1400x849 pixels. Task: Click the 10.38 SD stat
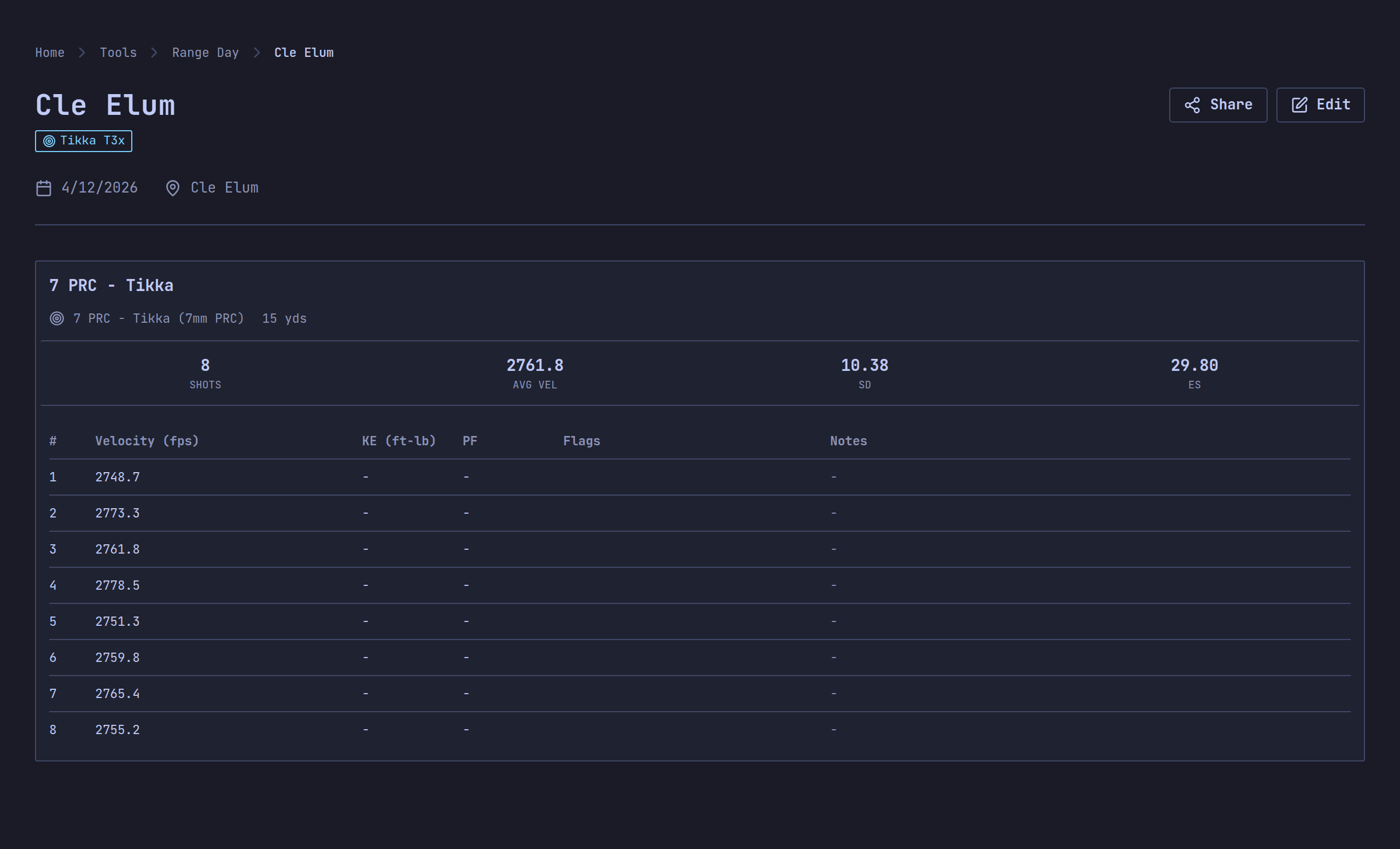click(x=864, y=374)
